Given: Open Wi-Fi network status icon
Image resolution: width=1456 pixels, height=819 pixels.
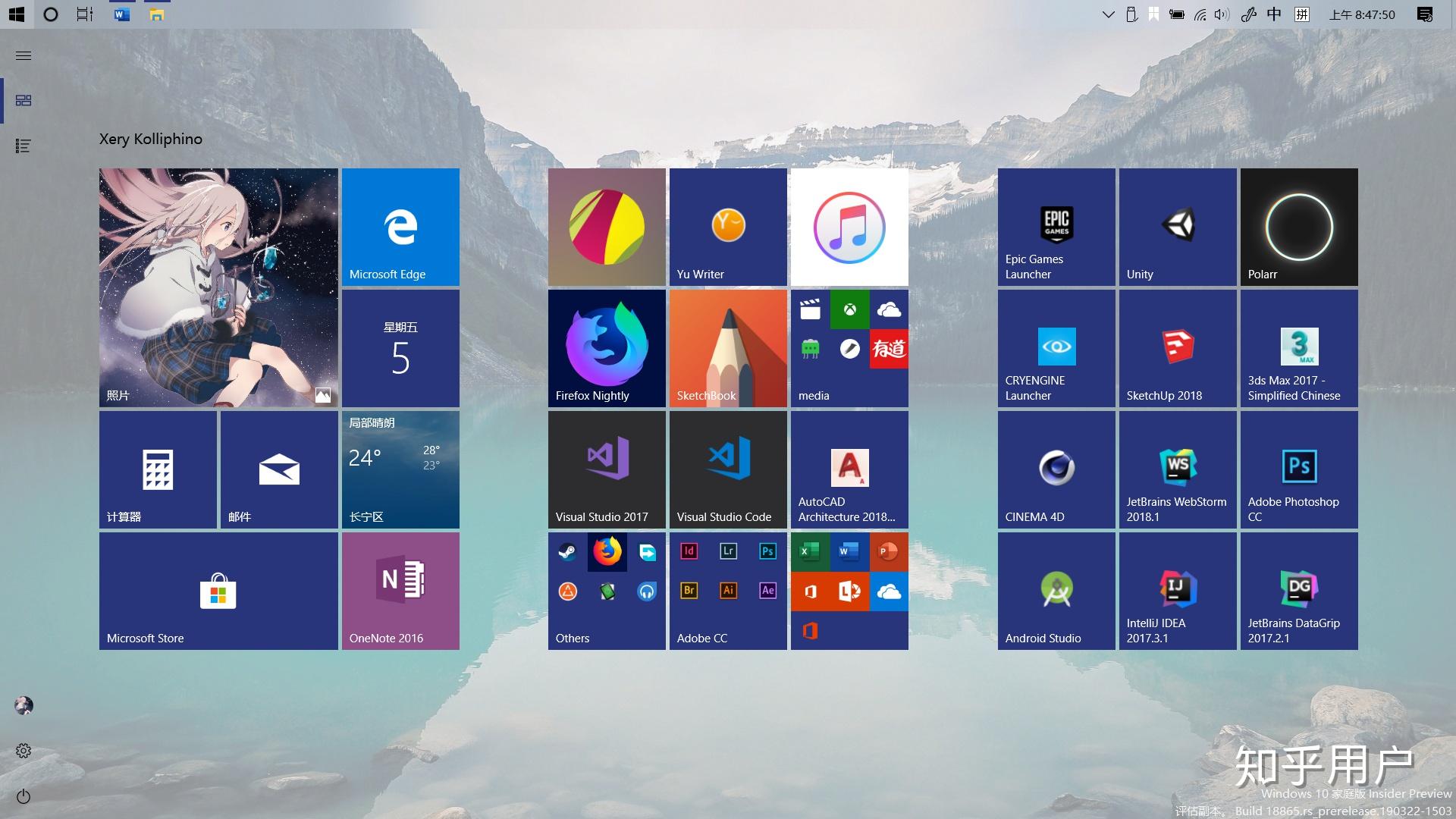Looking at the screenshot, I should (1200, 14).
